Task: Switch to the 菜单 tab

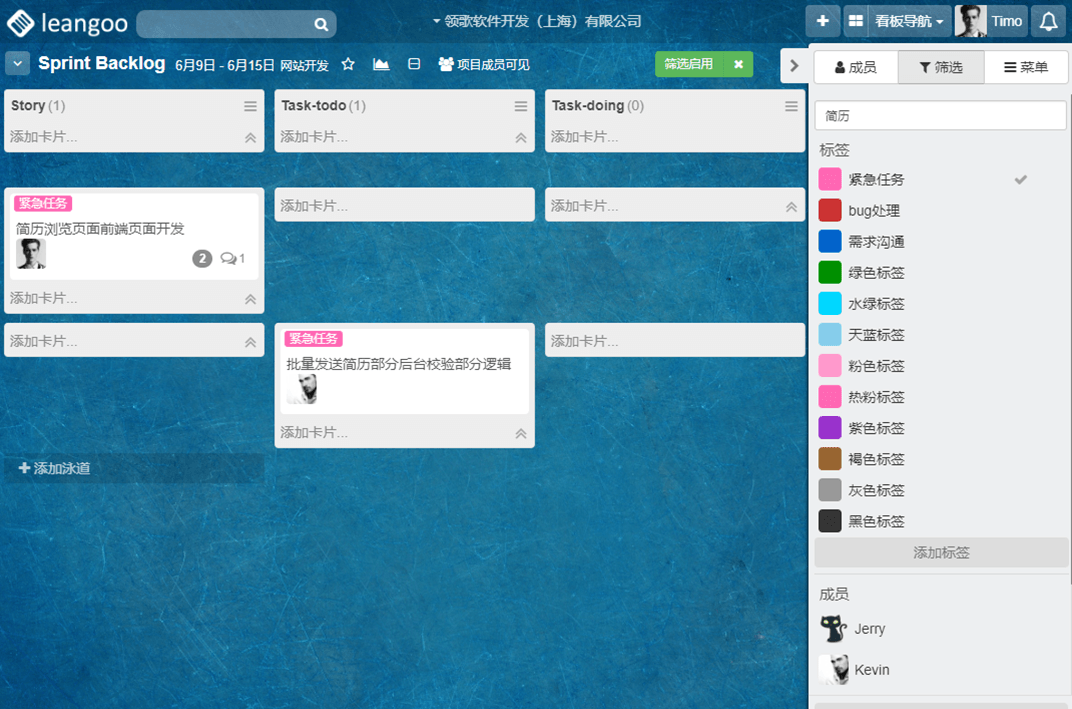Action: [x=1026, y=67]
